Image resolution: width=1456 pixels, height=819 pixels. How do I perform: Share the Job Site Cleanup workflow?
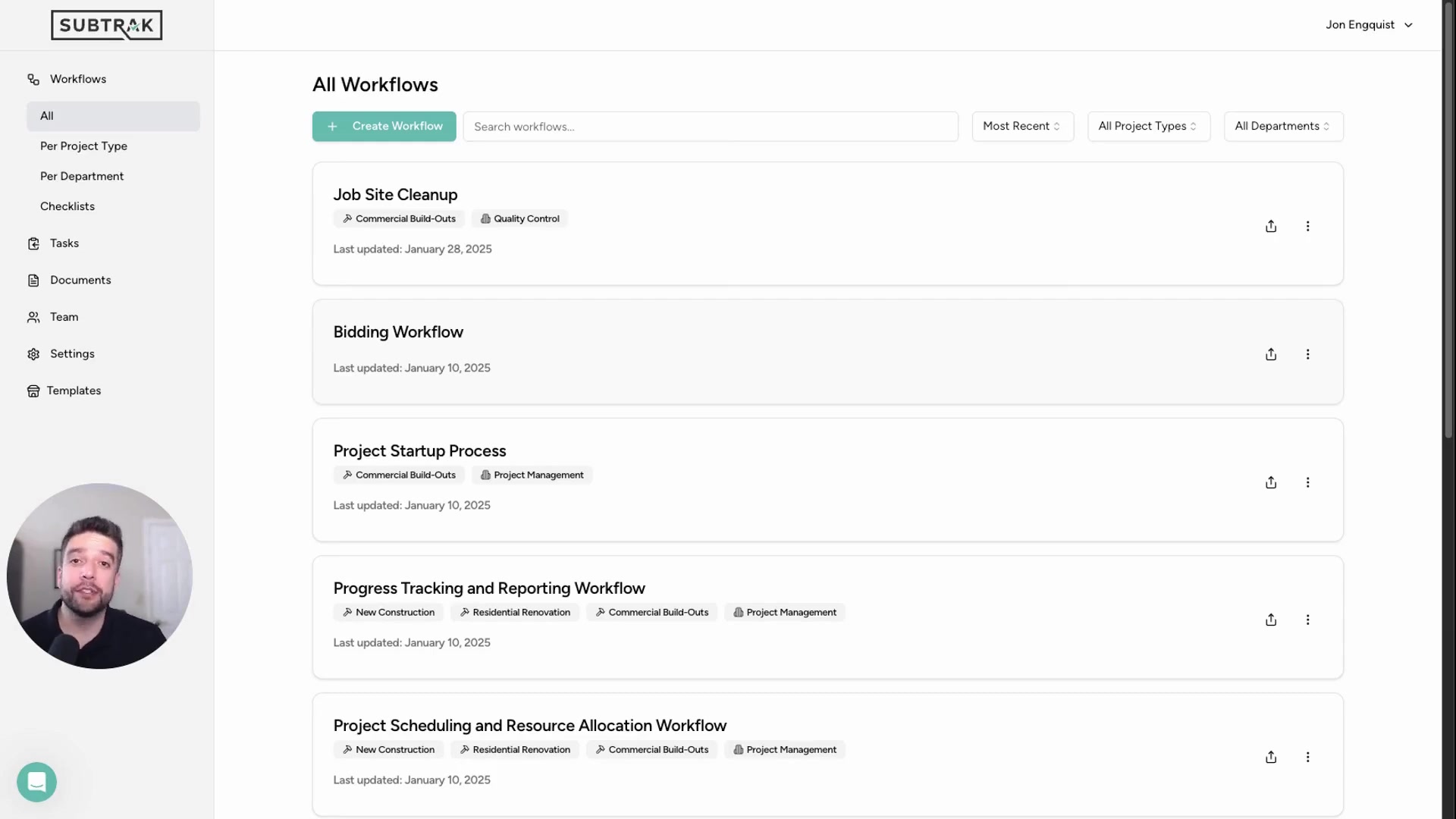pyautogui.click(x=1271, y=225)
